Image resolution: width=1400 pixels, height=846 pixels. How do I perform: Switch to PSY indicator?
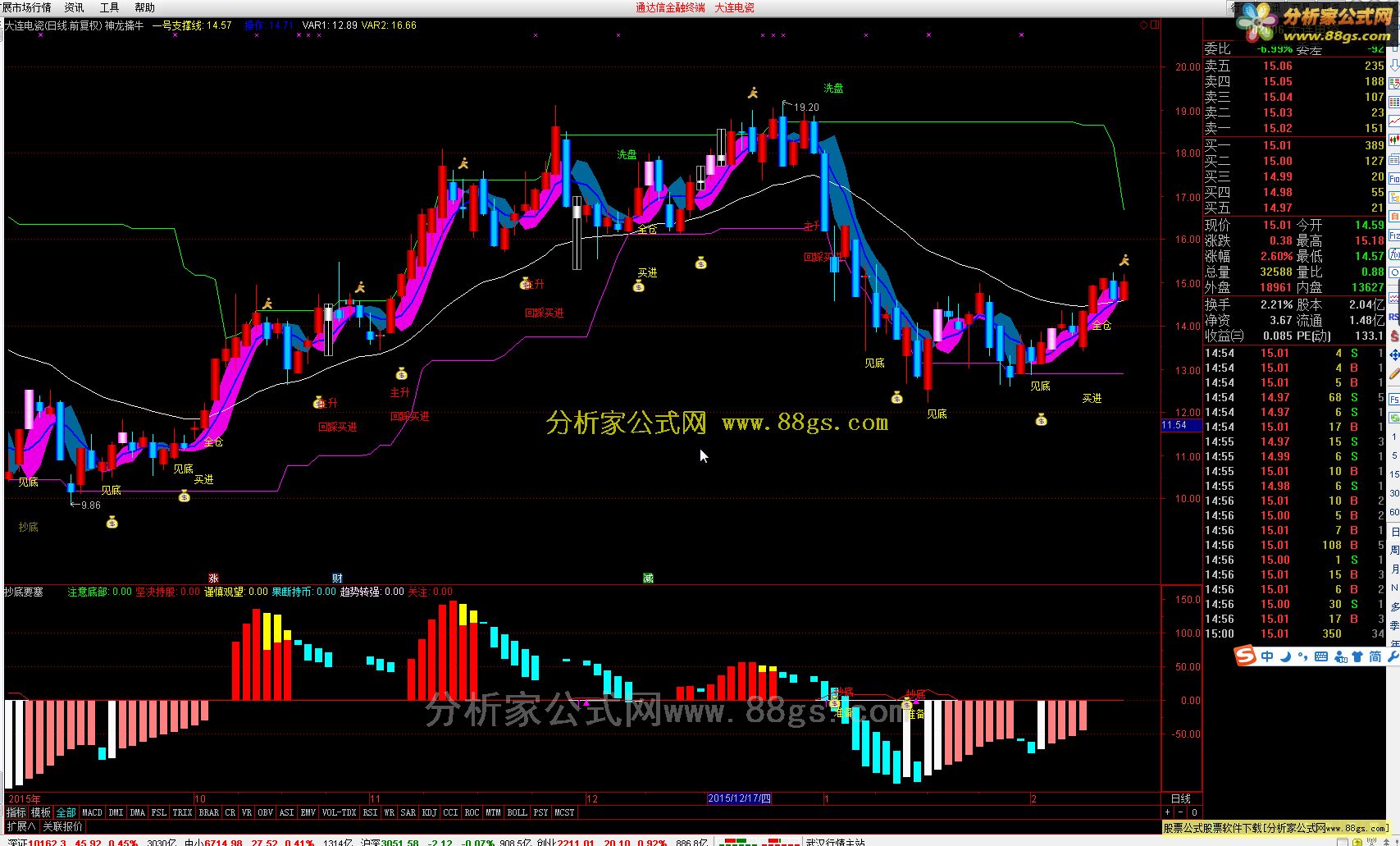[x=540, y=812]
